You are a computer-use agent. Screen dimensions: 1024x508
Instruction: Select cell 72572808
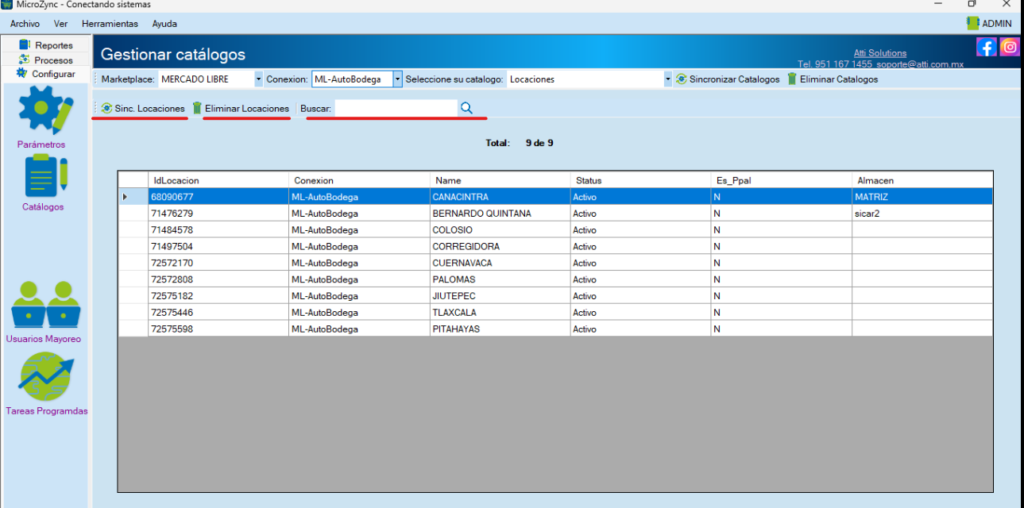coord(218,279)
